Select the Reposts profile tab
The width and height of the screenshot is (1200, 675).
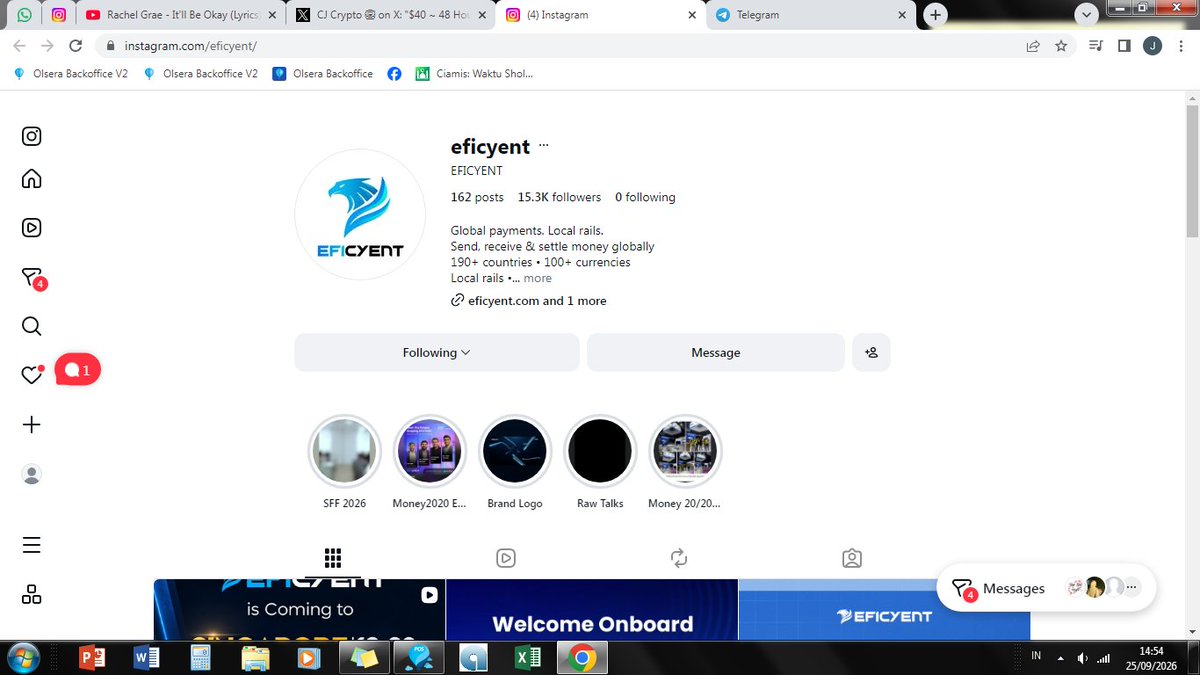[x=679, y=558]
